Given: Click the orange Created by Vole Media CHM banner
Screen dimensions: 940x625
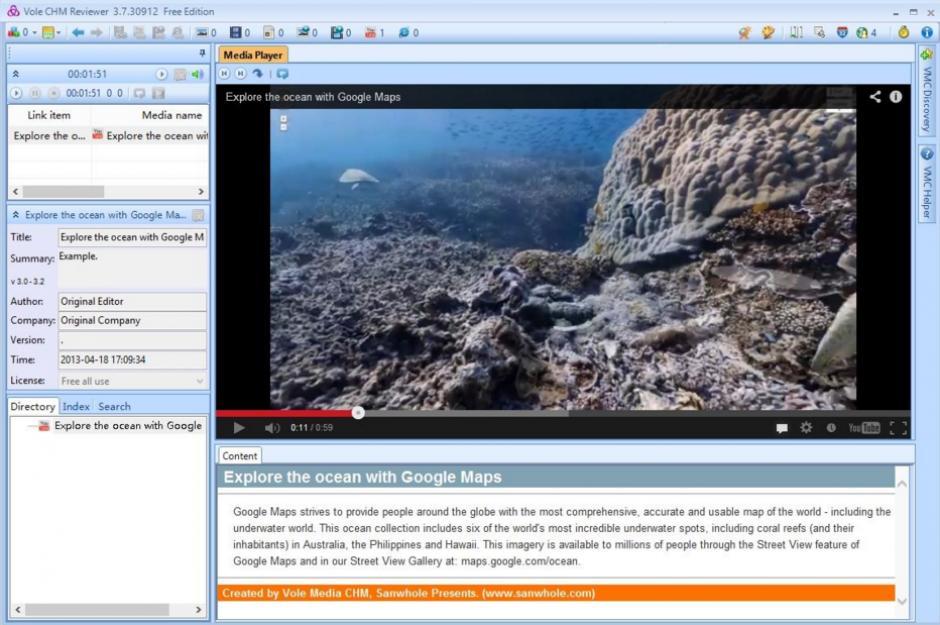Looking at the screenshot, I should tap(556, 593).
